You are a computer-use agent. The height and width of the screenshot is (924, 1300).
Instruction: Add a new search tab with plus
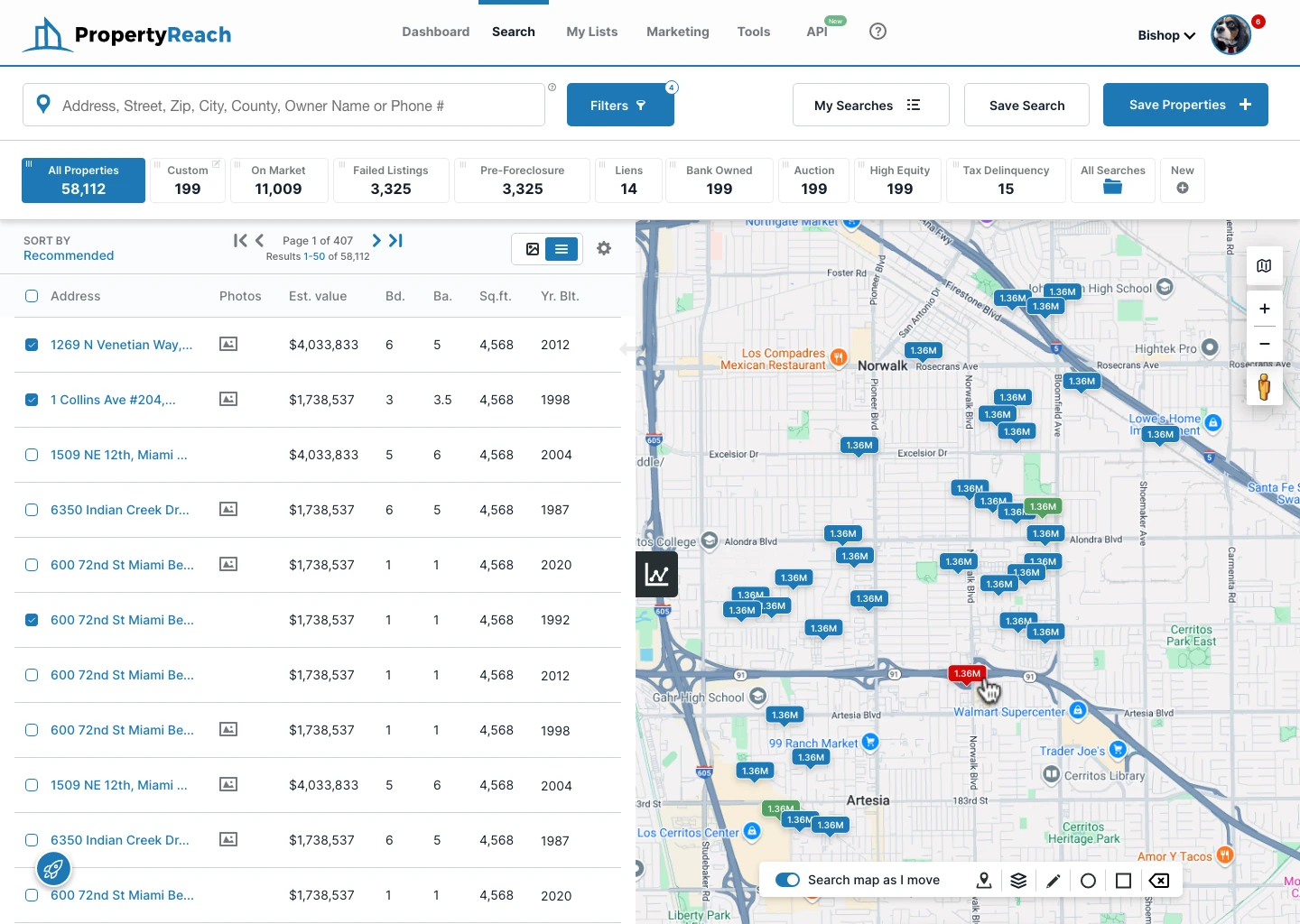coord(1183,180)
